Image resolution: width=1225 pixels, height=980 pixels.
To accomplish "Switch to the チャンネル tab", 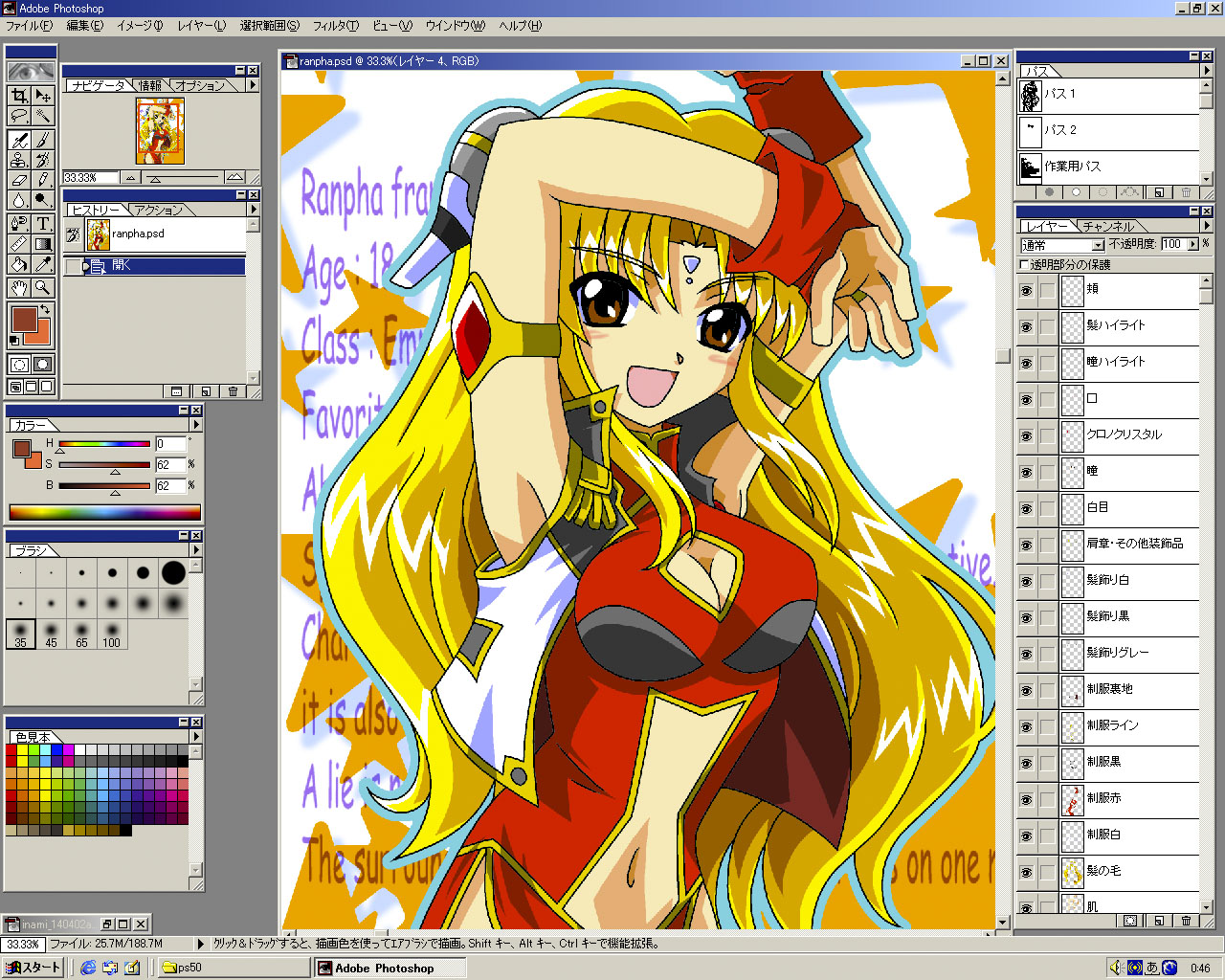I will tap(1108, 227).
